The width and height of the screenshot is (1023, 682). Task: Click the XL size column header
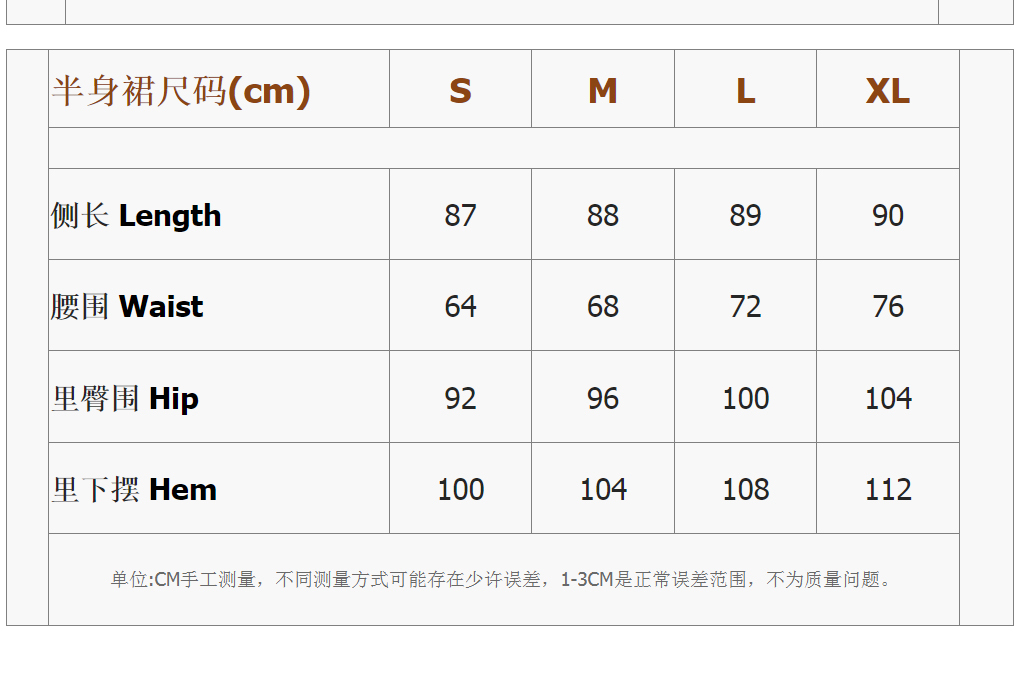(x=888, y=91)
